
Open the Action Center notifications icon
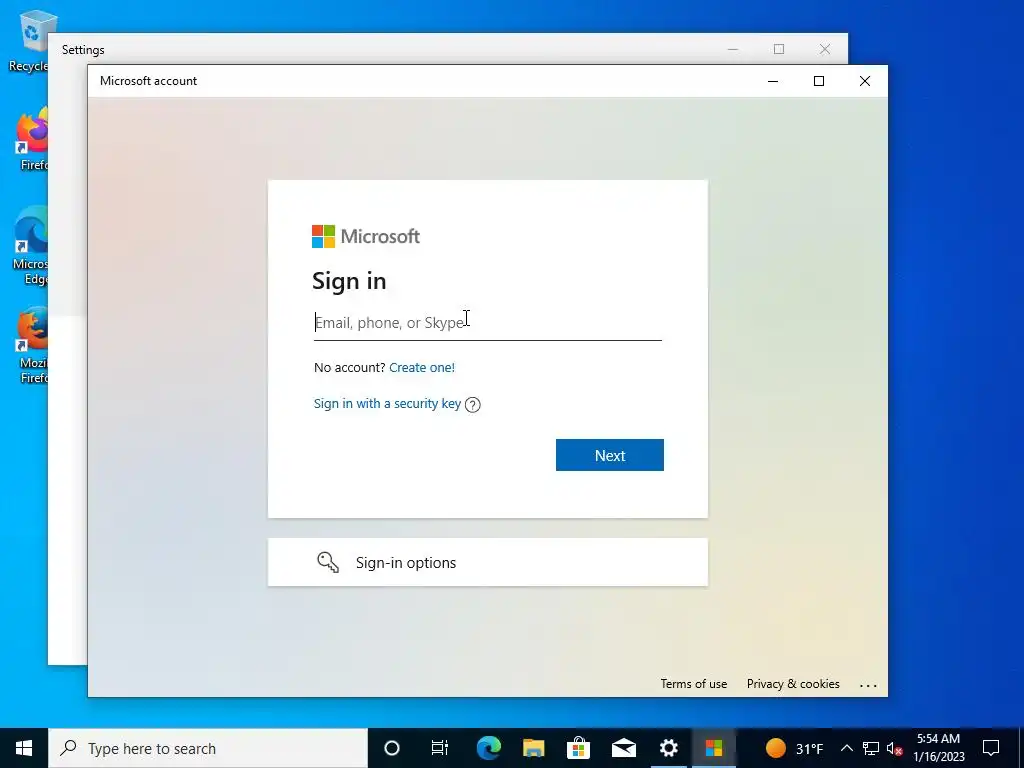click(x=991, y=748)
